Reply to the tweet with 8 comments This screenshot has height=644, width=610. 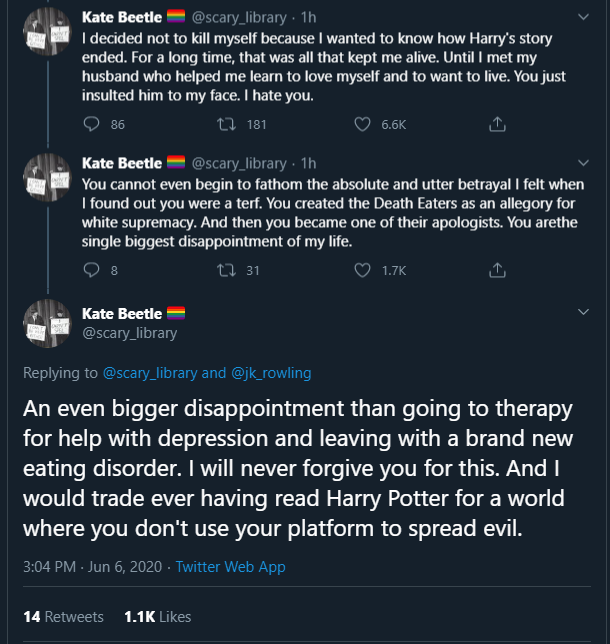[91, 270]
